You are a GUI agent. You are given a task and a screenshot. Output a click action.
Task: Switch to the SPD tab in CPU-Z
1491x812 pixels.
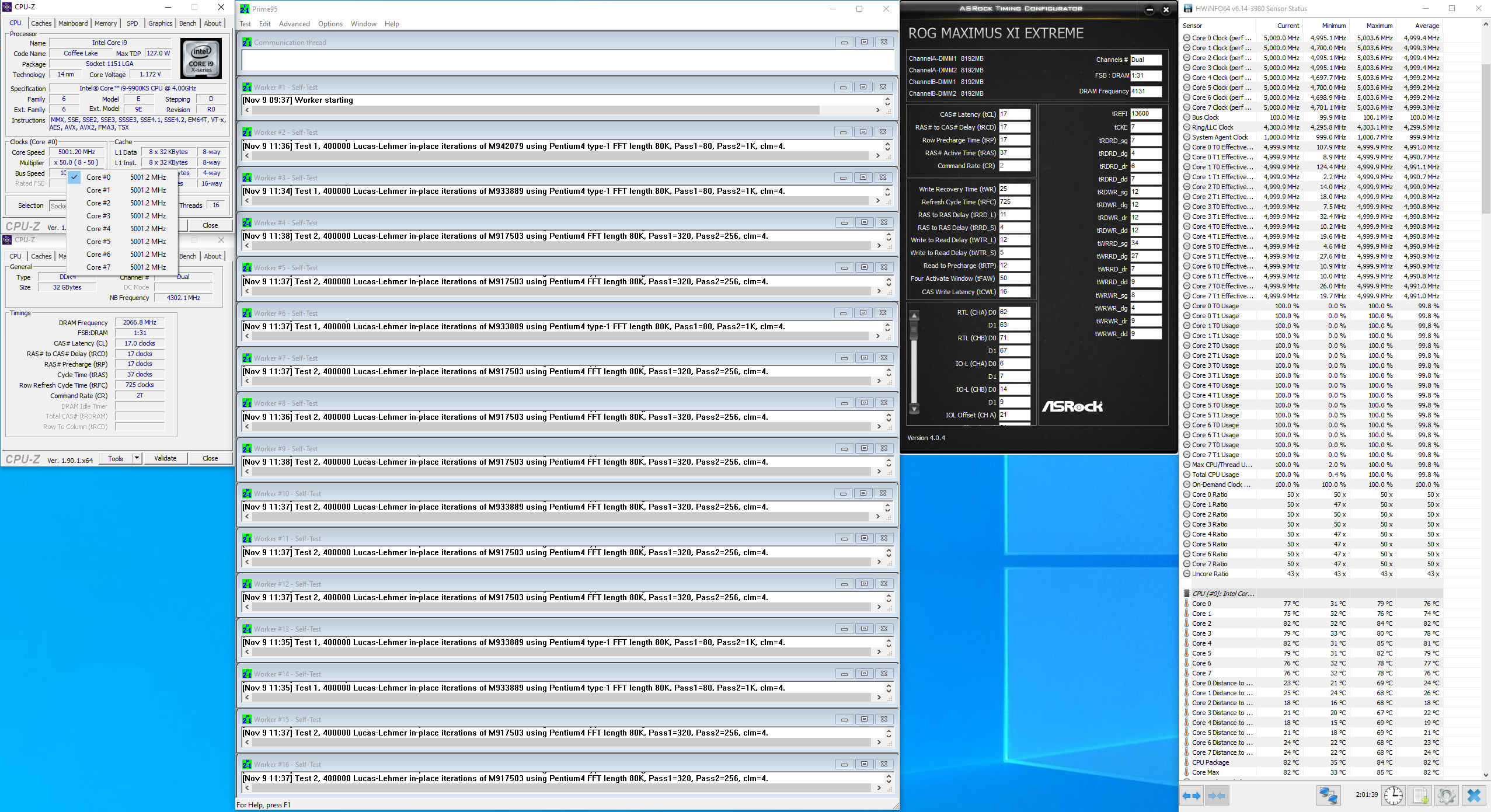(x=132, y=23)
